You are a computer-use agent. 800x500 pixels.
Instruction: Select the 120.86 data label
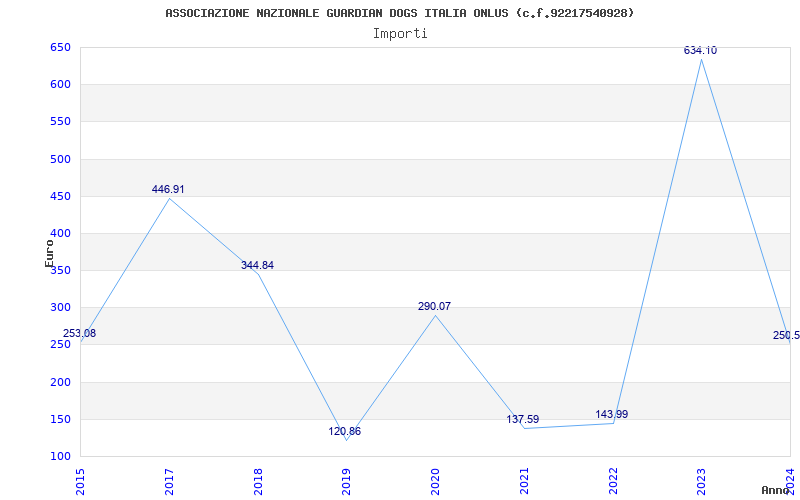[x=344, y=431]
